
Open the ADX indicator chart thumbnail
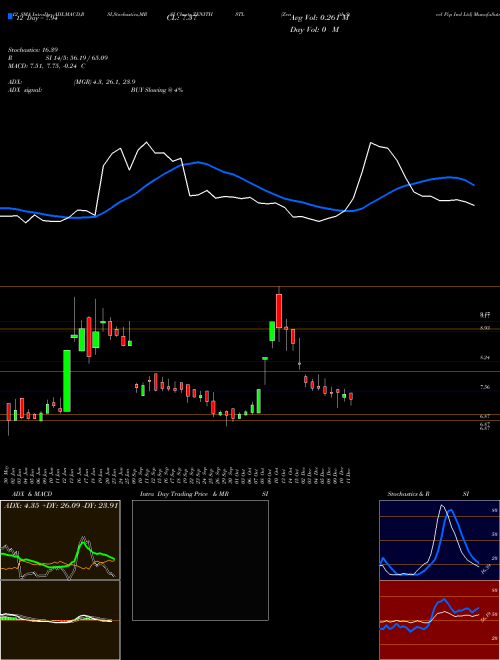click(x=60, y=540)
